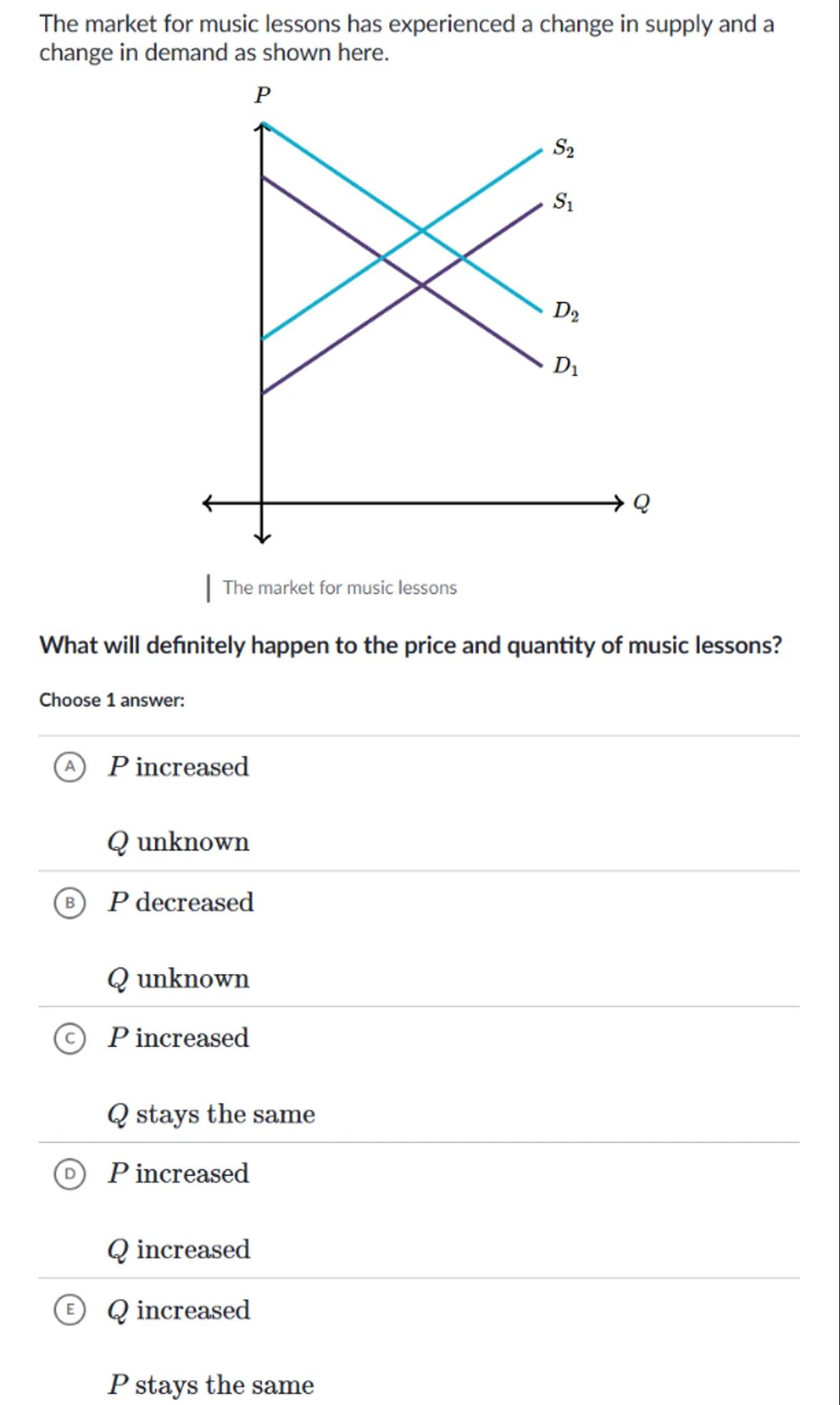
Task: Select answer choice B radio button
Action: [x=69, y=903]
